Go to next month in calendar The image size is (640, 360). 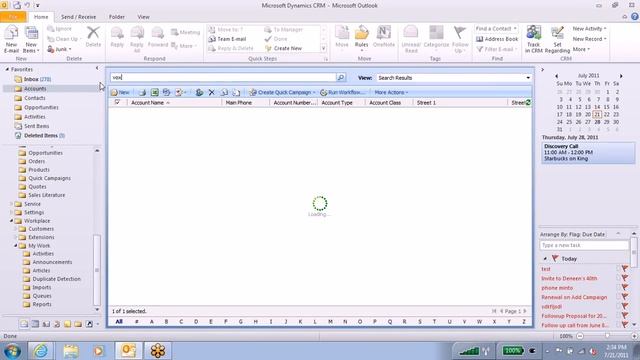click(x=621, y=76)
